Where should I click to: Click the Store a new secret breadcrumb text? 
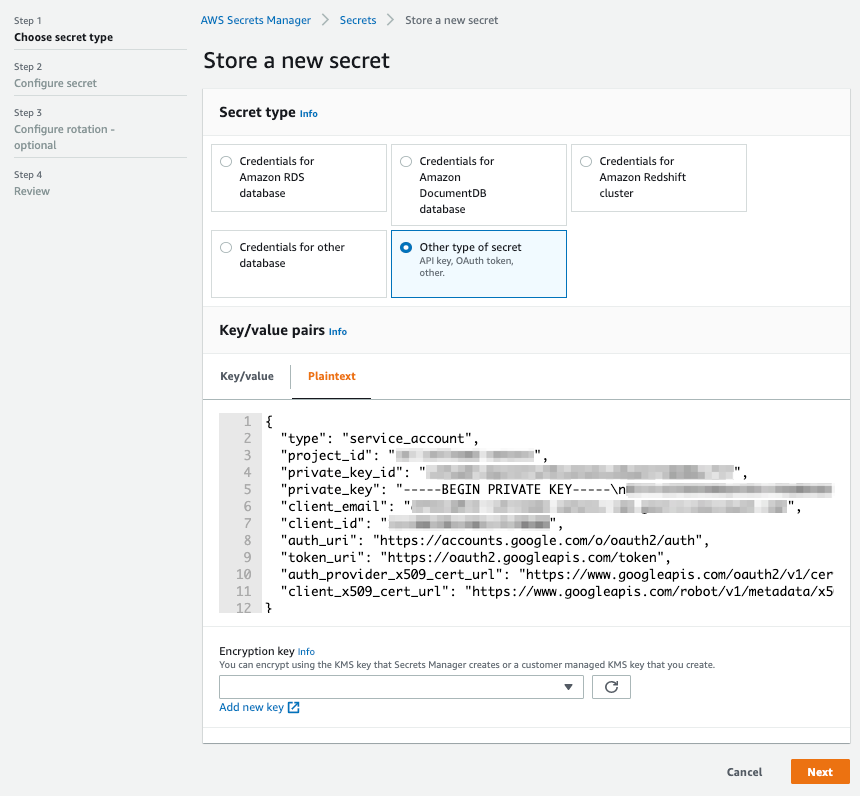coord(451,20)
